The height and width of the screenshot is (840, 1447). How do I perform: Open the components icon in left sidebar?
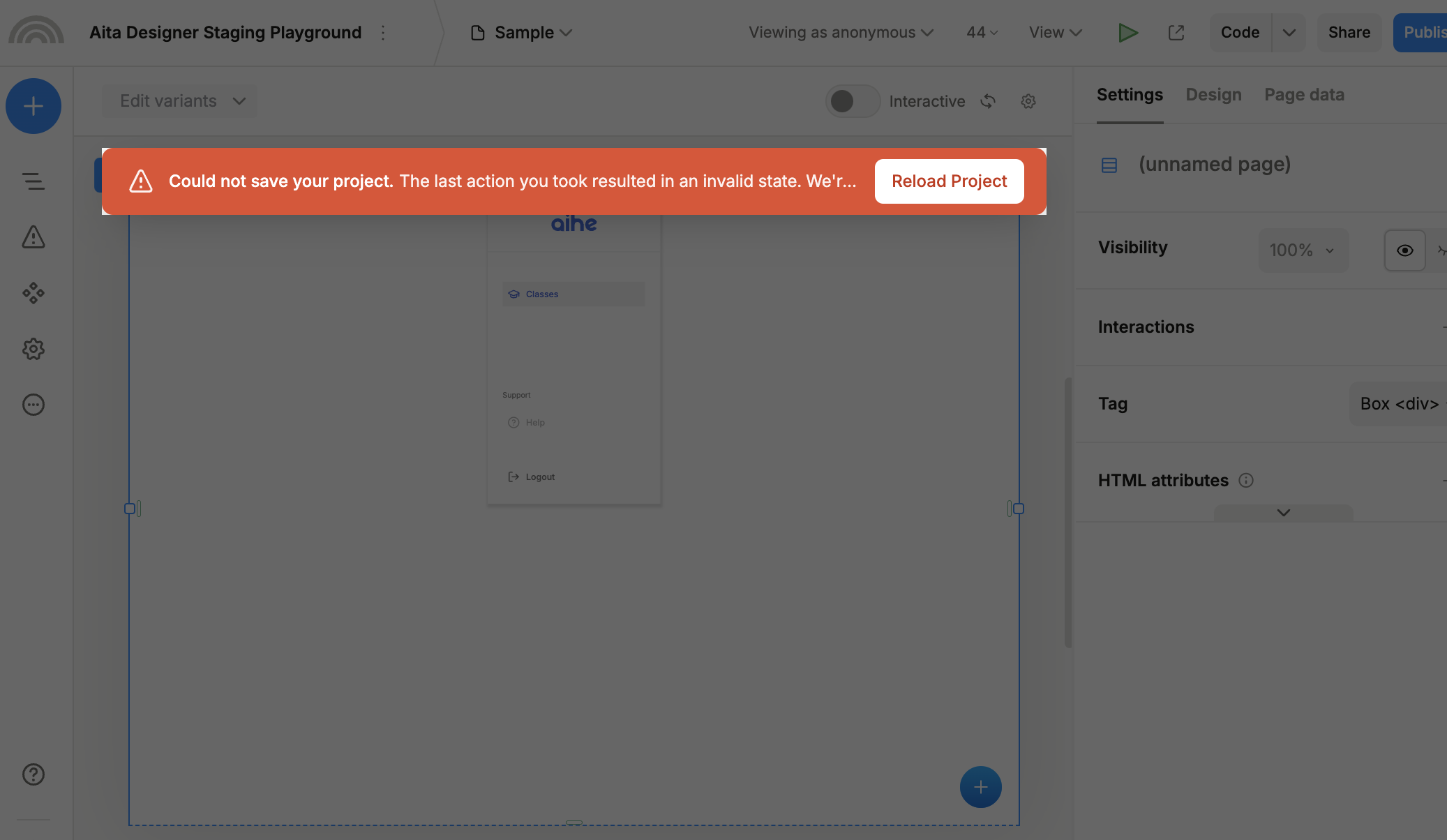[x=33, y=293]
